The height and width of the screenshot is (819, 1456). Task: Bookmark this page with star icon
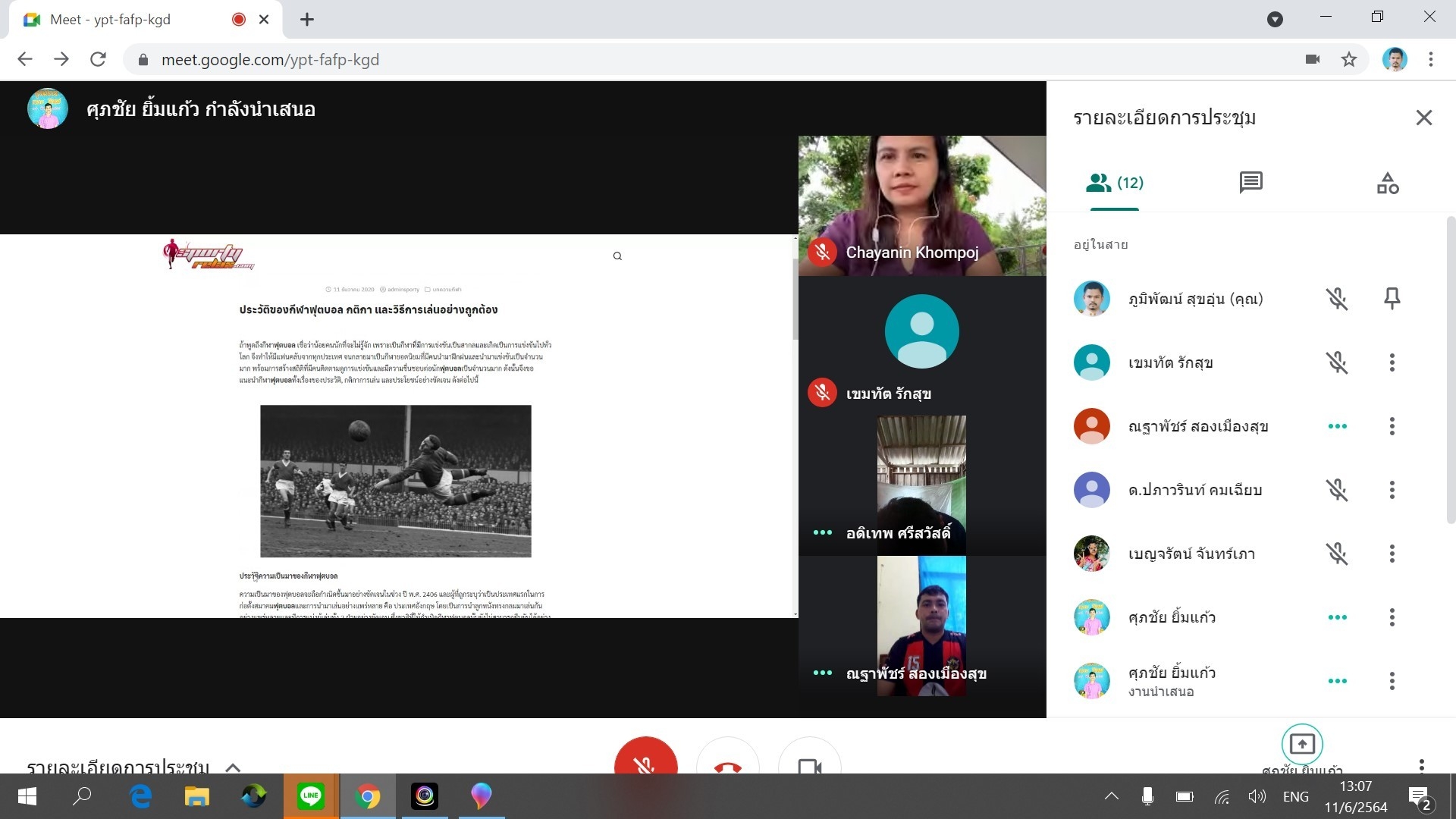(1348, 59)
